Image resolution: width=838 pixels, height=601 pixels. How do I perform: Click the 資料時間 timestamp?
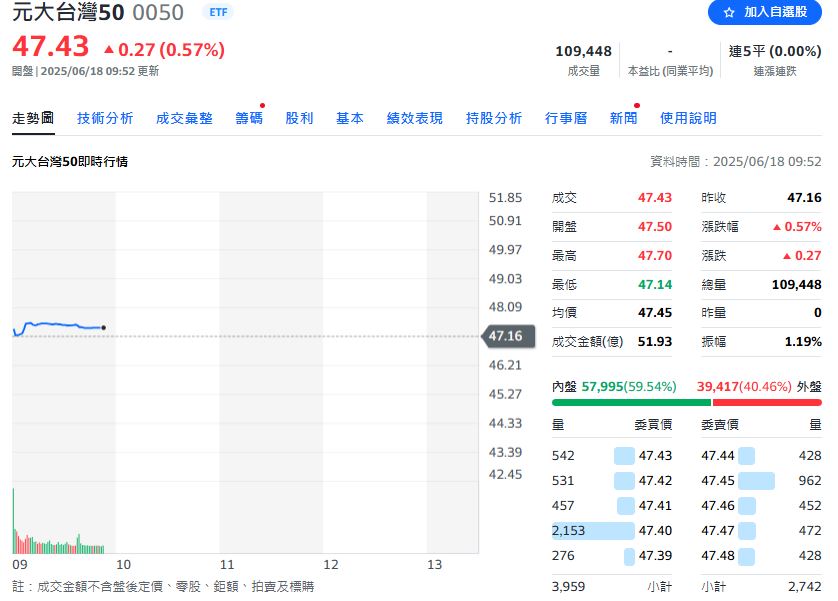click(735, 161)
